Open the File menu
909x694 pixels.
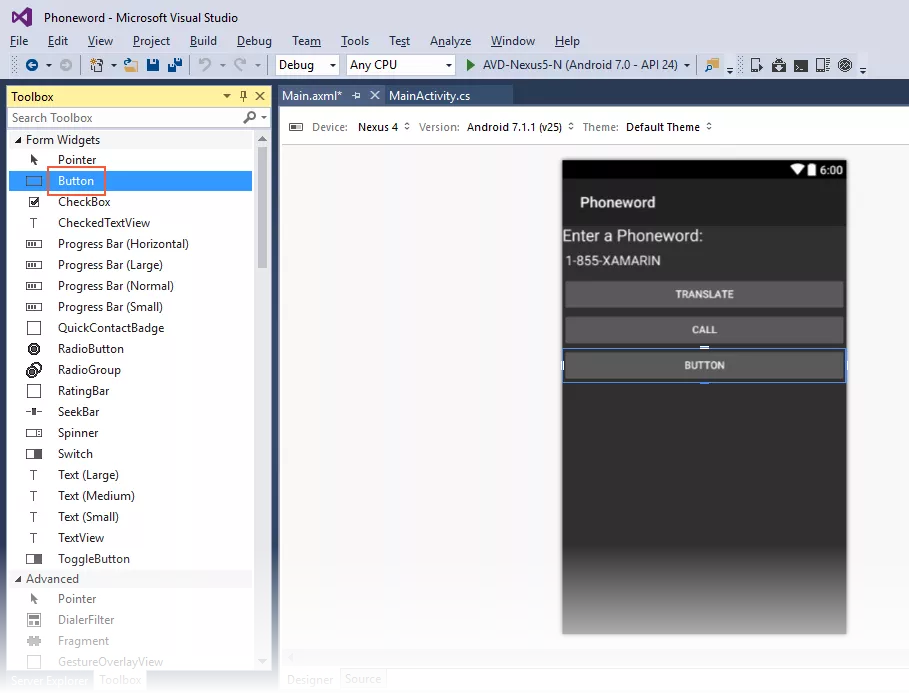click(x=19, y=41)
